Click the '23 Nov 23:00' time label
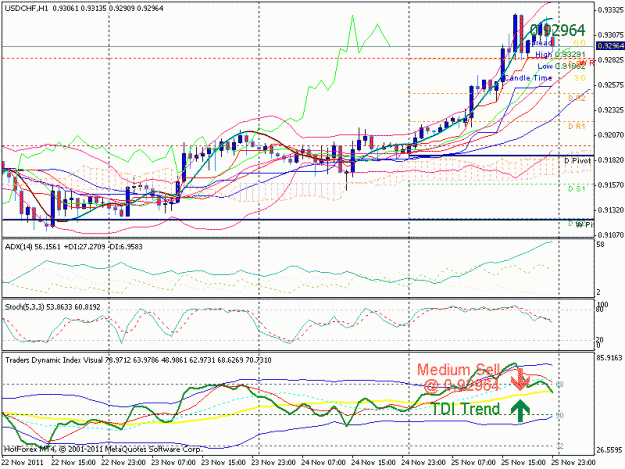Screen dimensions: 625x469 click(x=273, y=463)
